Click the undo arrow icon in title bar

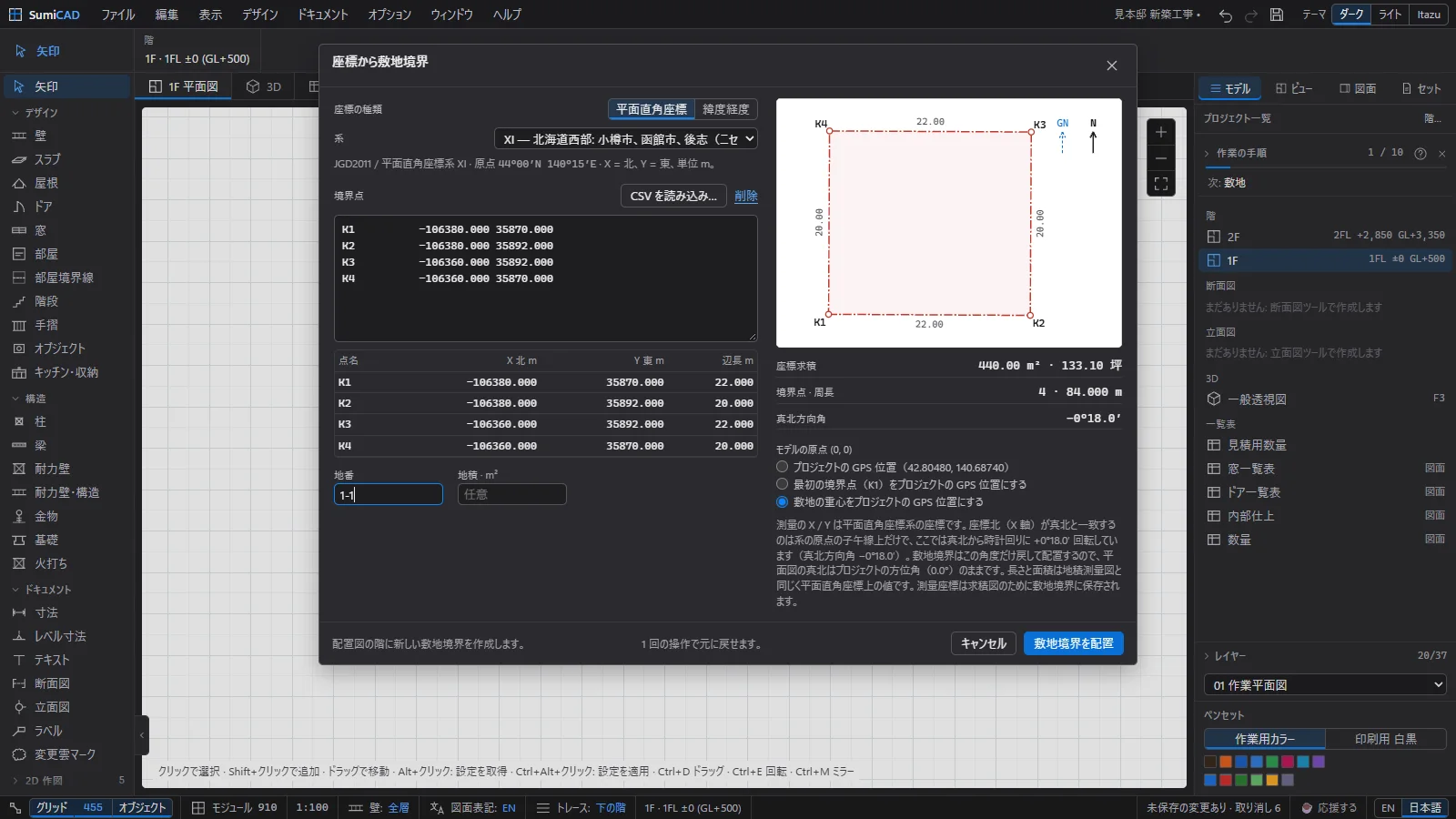point(1226,15)
